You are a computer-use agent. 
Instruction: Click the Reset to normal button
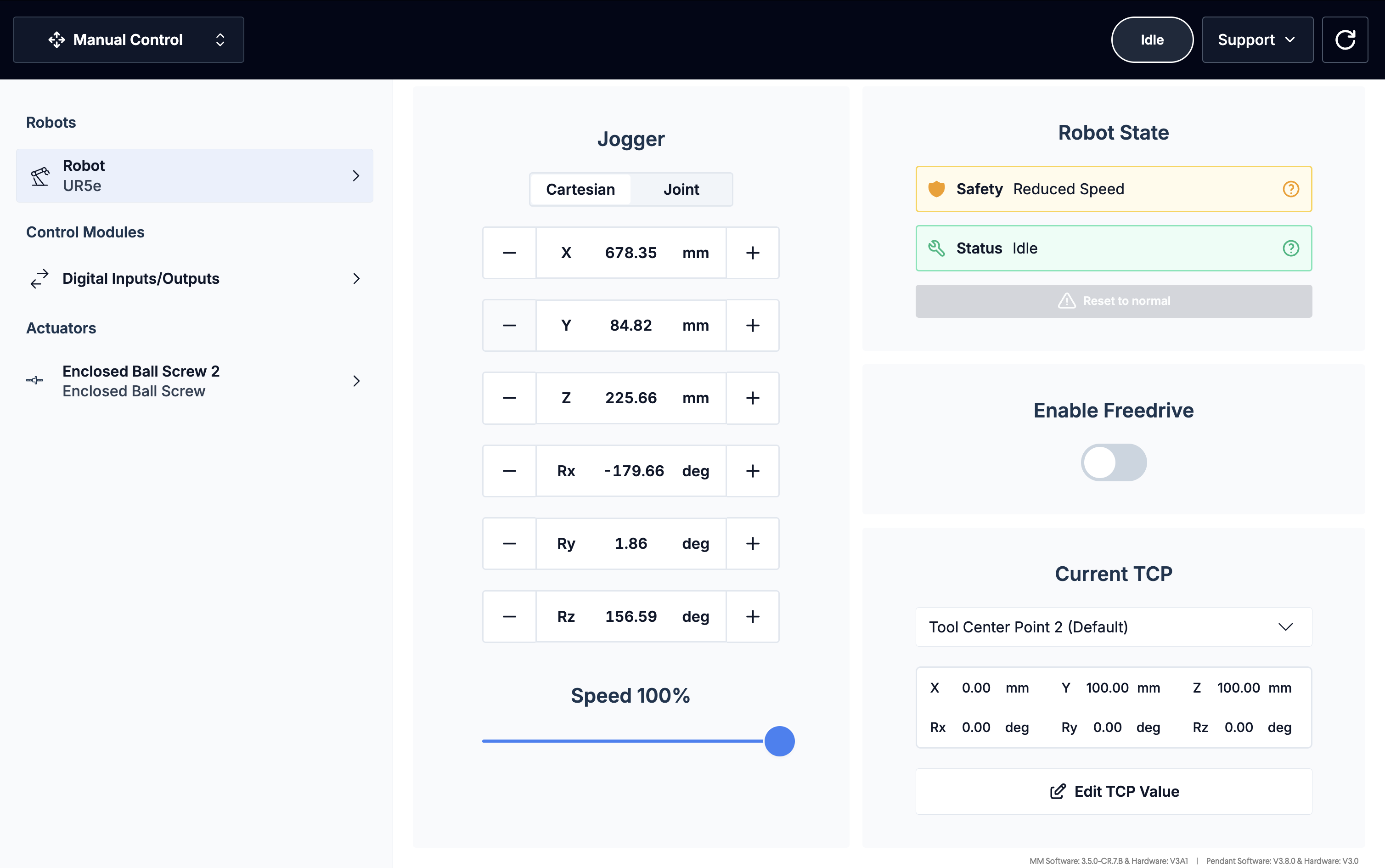click(x=1114, y=301)
